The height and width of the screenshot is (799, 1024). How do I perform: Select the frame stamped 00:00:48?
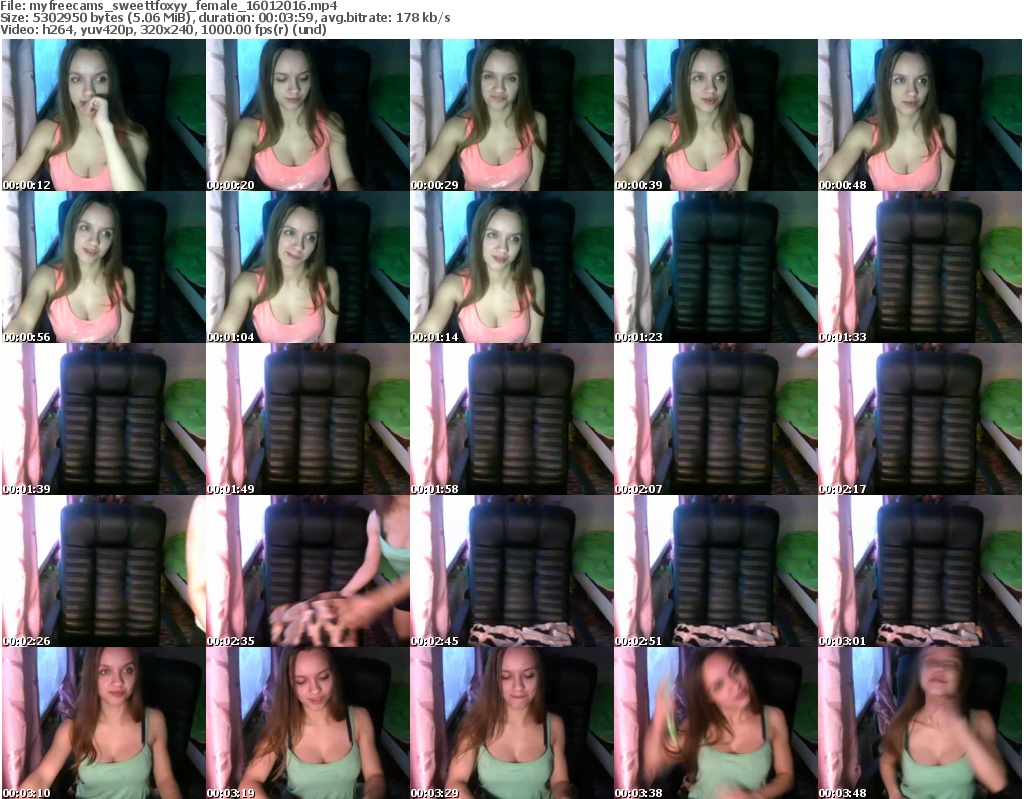[x=920, y=115]
